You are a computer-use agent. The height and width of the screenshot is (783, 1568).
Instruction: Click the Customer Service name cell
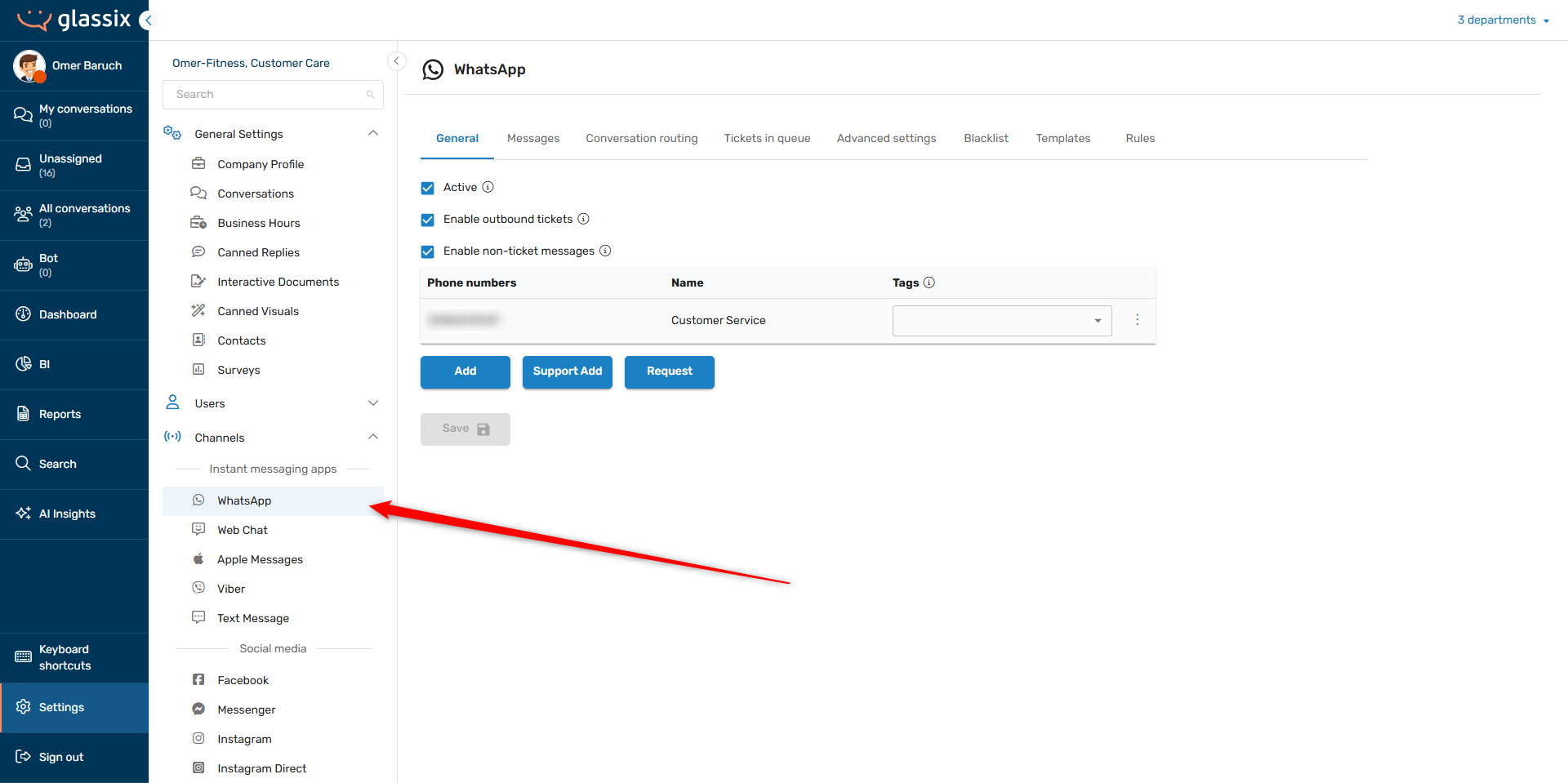(x=719, y=321)
